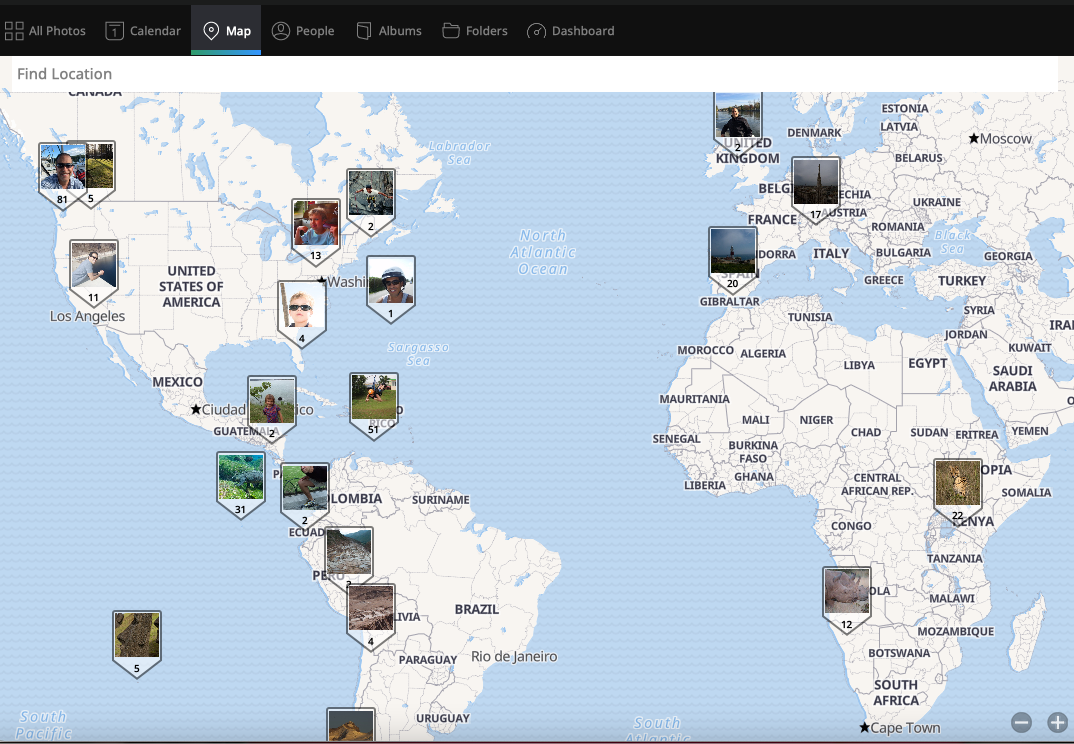Image resolution: width=1074 pixels, height=744 pixels.
Task: Show the Dashboard view
Action: click(571, 31)
